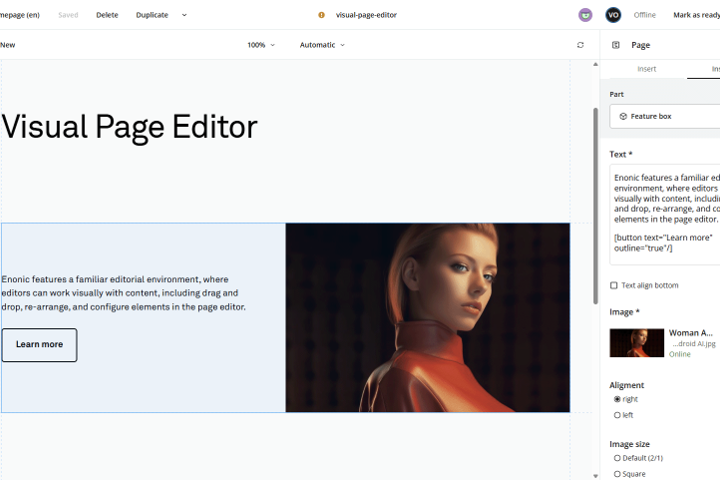This screenshot has height=480, width=720.
Task: Click the New label in the toolbar
Action: (7, 45)
